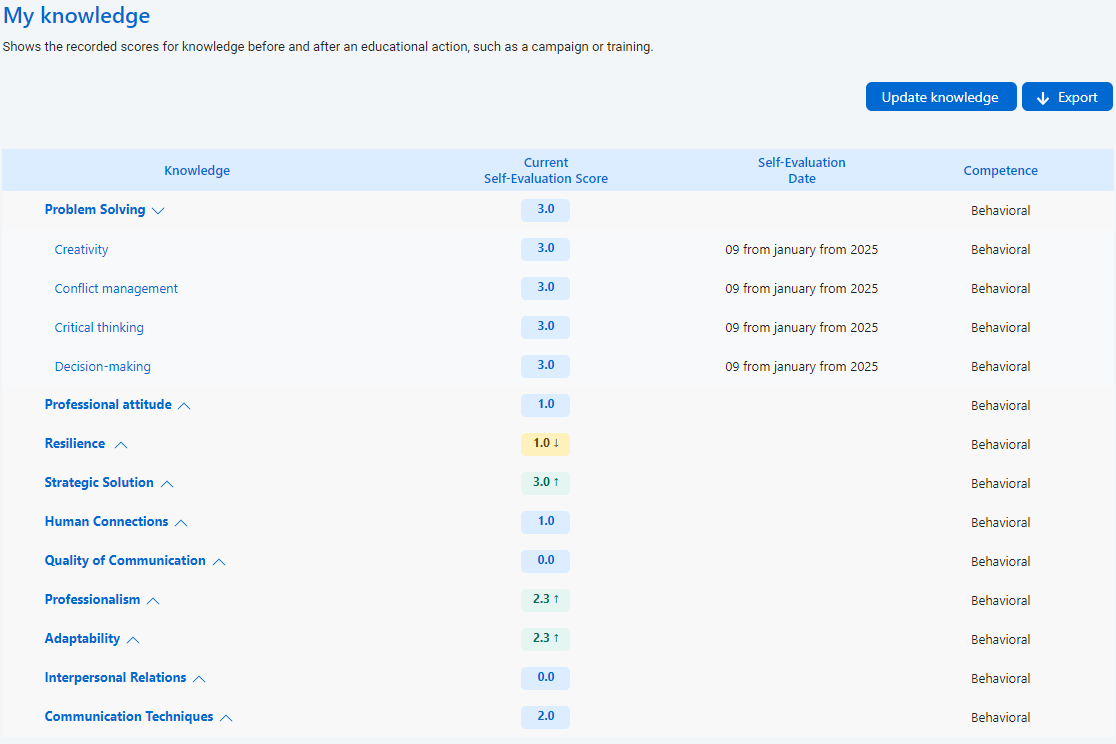
Task: Select the Decision-making item
Action: tap(102, 367)
